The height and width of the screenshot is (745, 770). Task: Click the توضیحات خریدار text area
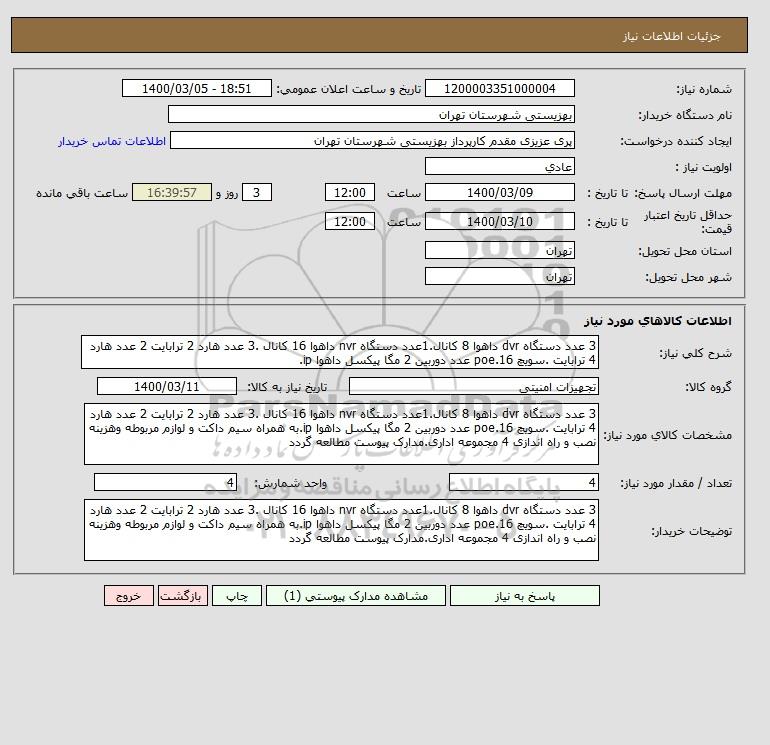341,530
